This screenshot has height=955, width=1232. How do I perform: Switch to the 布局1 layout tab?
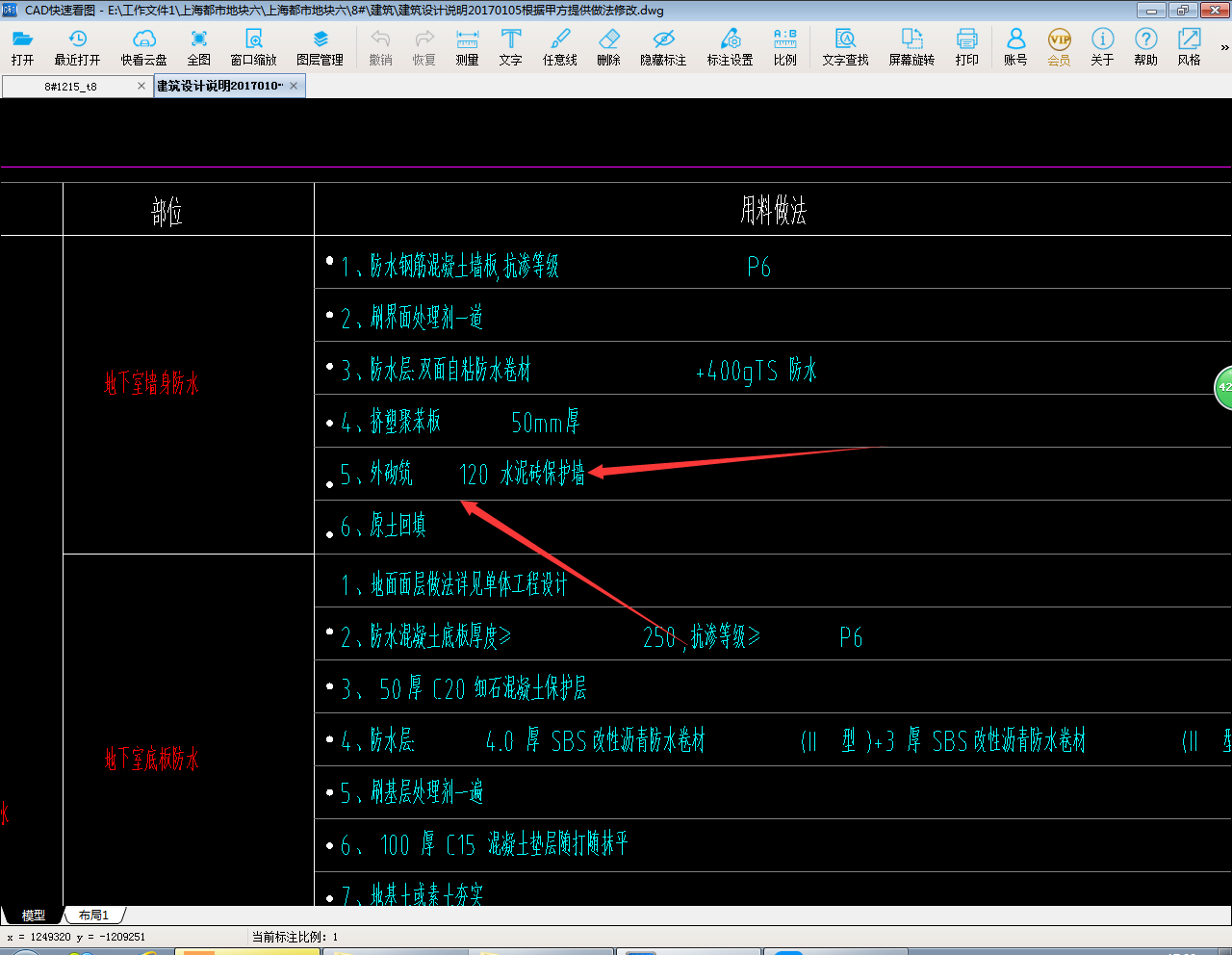[93, 916]
